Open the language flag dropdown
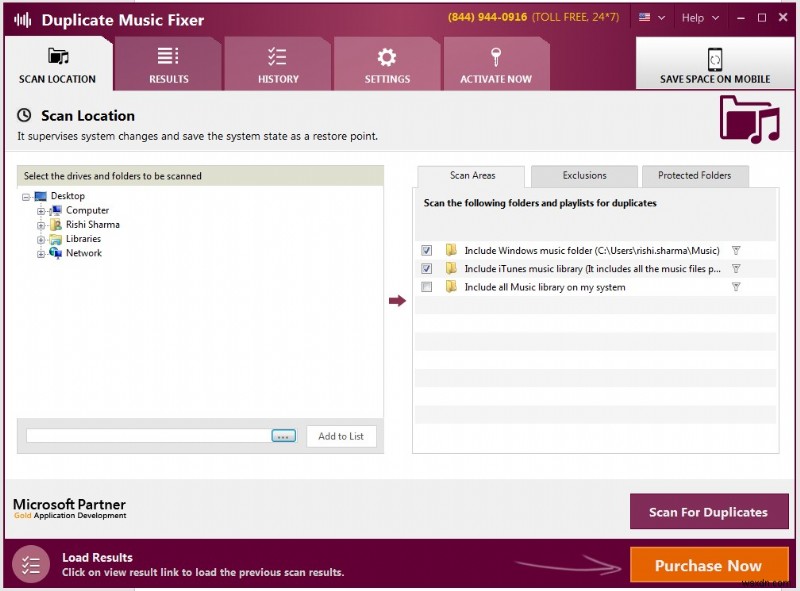The height and width of the screenshot is (591, 800). click(652, 18)
